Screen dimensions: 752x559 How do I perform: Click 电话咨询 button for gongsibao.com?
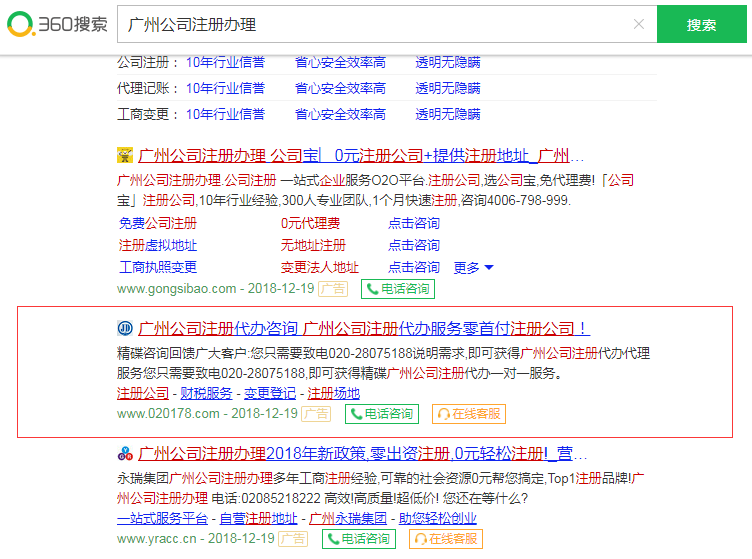pos(398,289)
